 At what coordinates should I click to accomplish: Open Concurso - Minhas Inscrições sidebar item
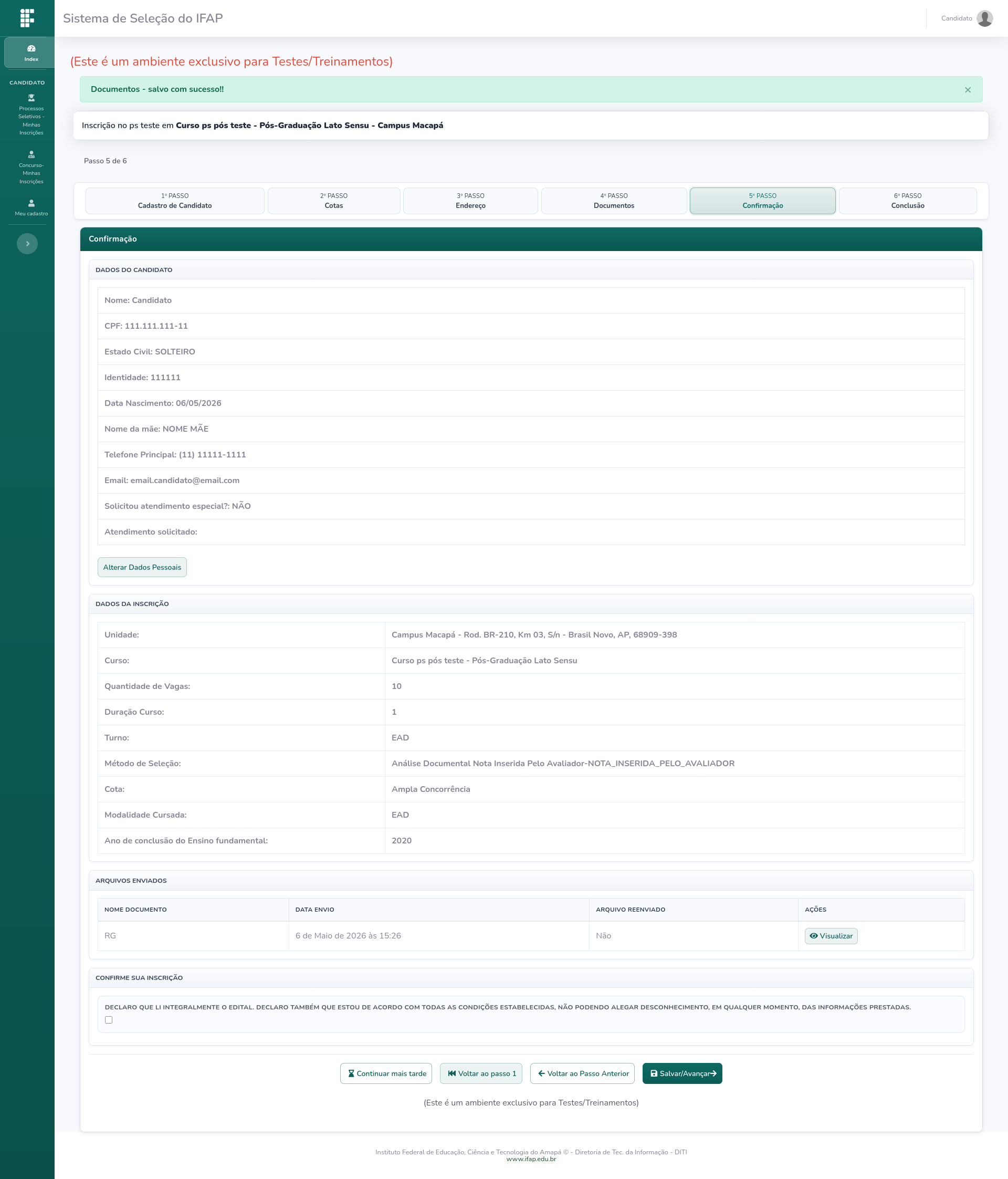pos(31,168)
